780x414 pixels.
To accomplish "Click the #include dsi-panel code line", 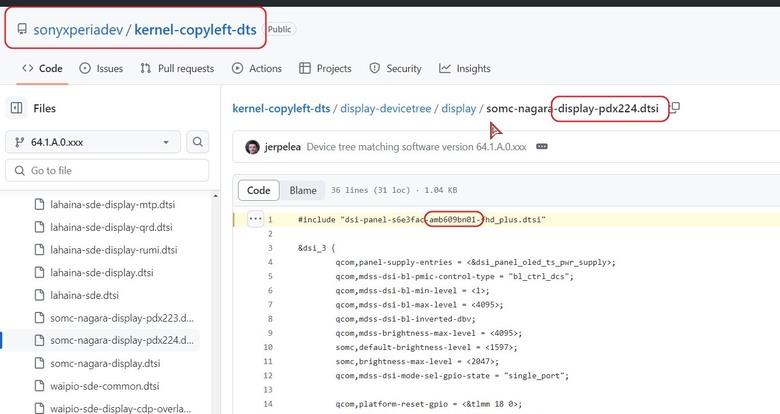I will pyautogui.click(x=422, y=219).
